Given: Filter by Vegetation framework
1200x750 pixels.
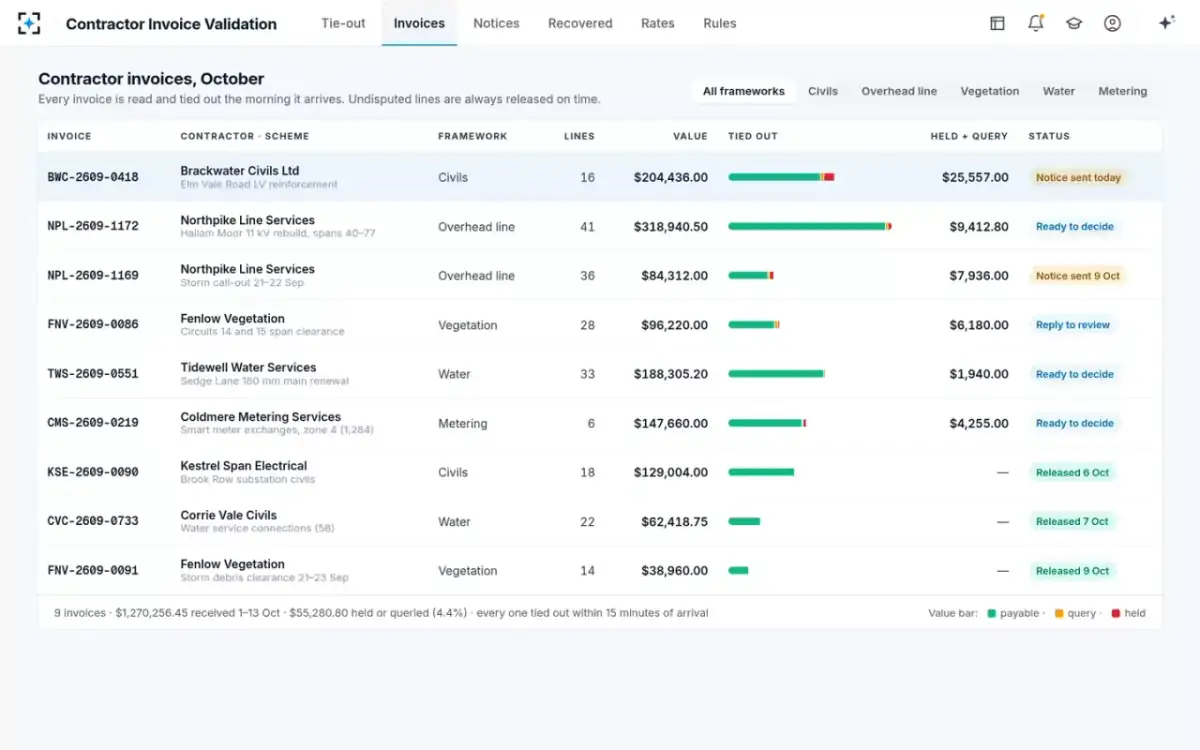Looking at the screenshot, I should 990,91.
